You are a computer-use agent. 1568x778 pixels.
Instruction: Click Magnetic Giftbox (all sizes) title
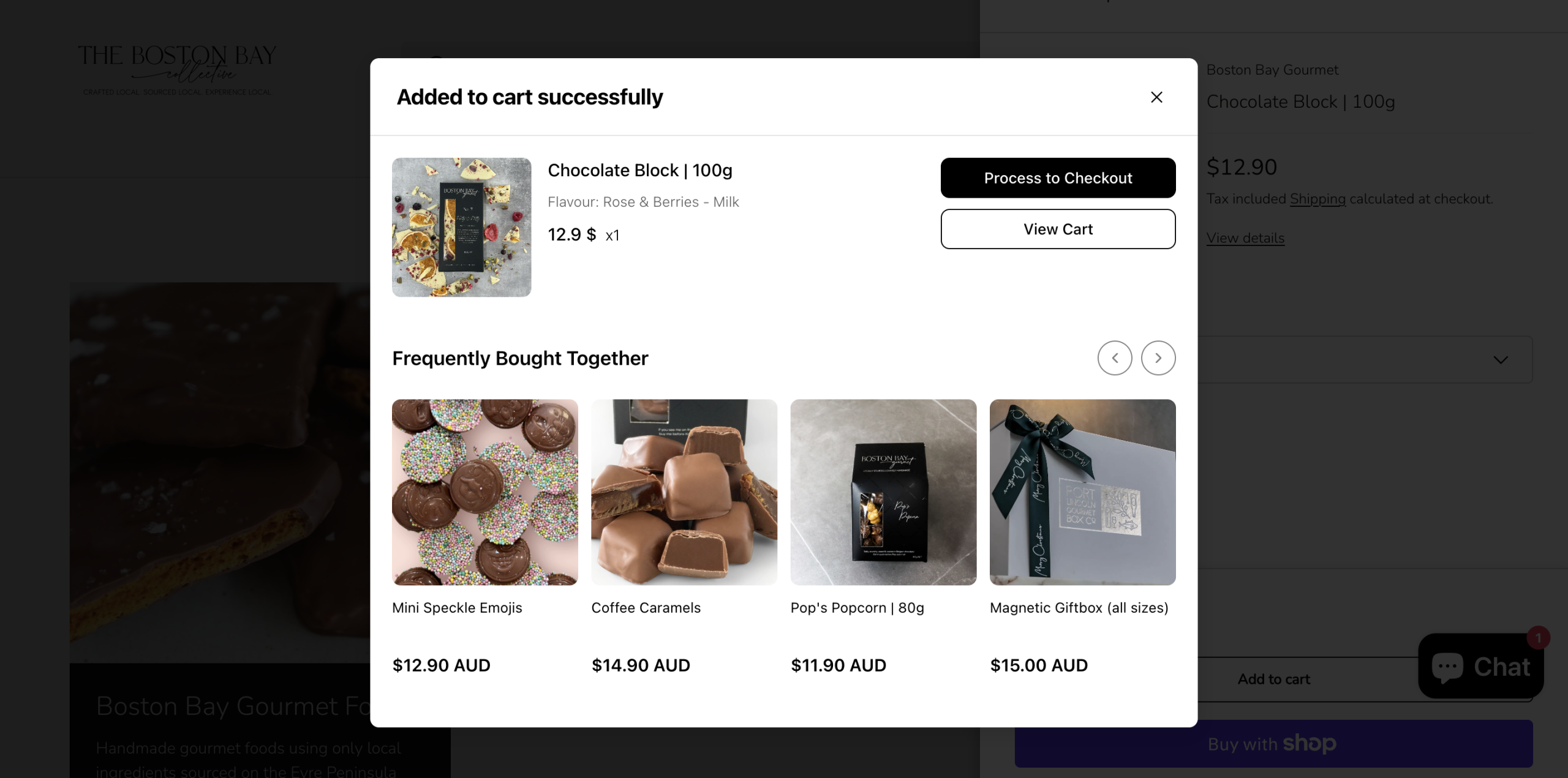1079,608
